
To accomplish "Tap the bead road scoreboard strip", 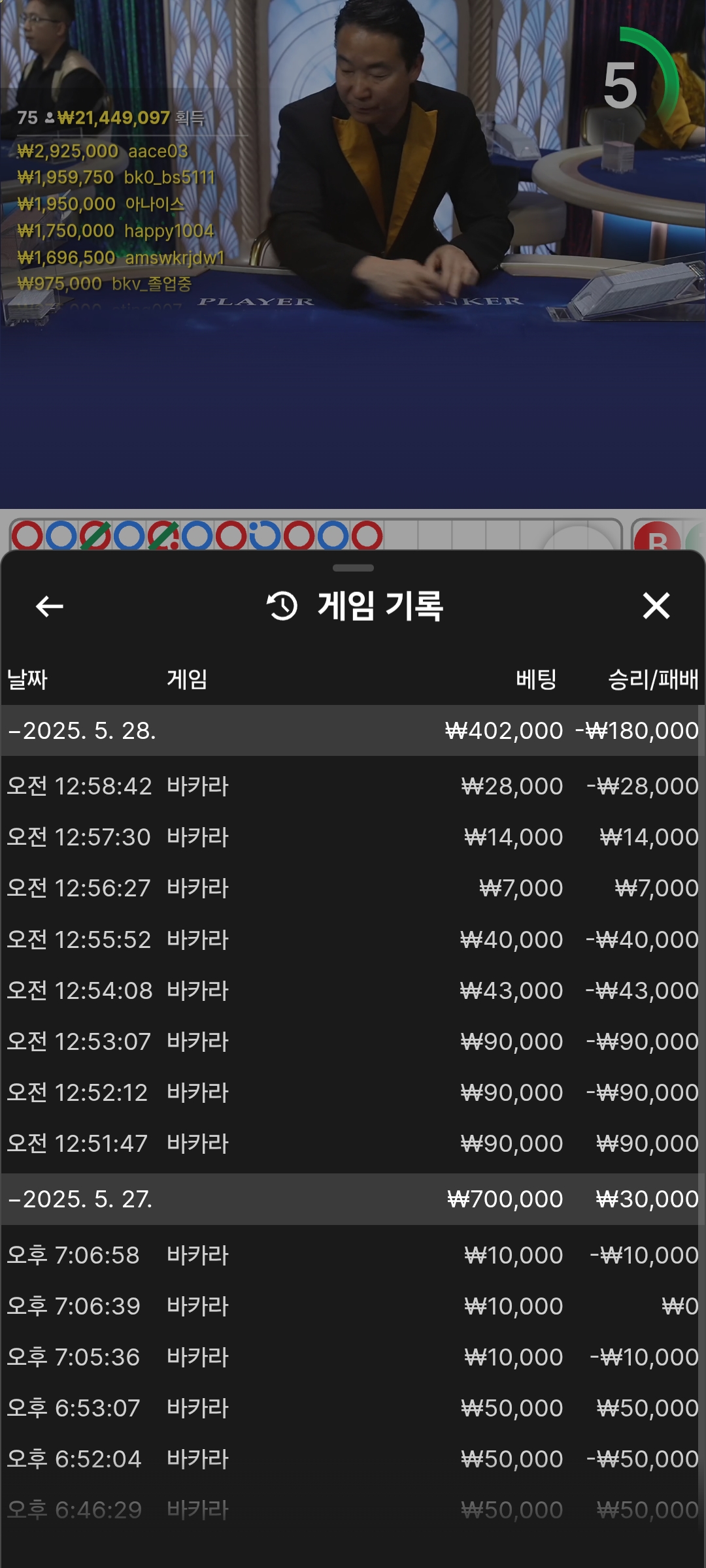I will tap(316, 535).
